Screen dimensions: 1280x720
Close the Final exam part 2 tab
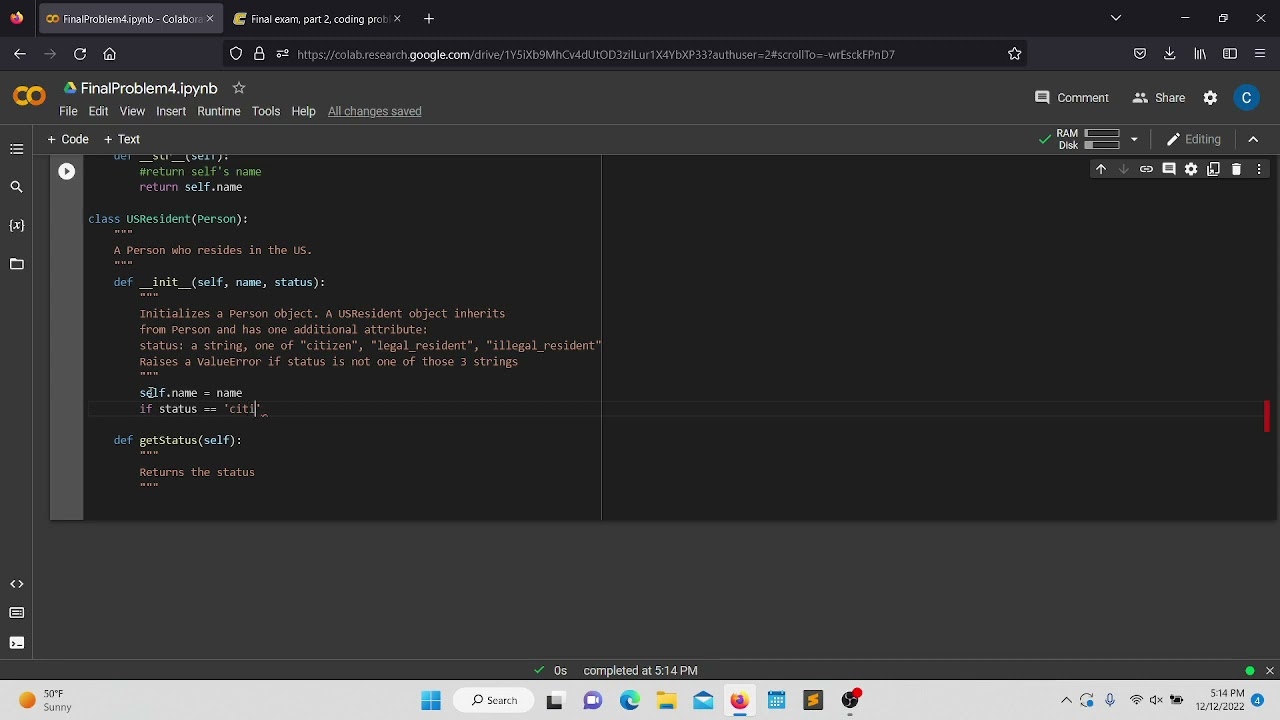[x=397, y=19]
